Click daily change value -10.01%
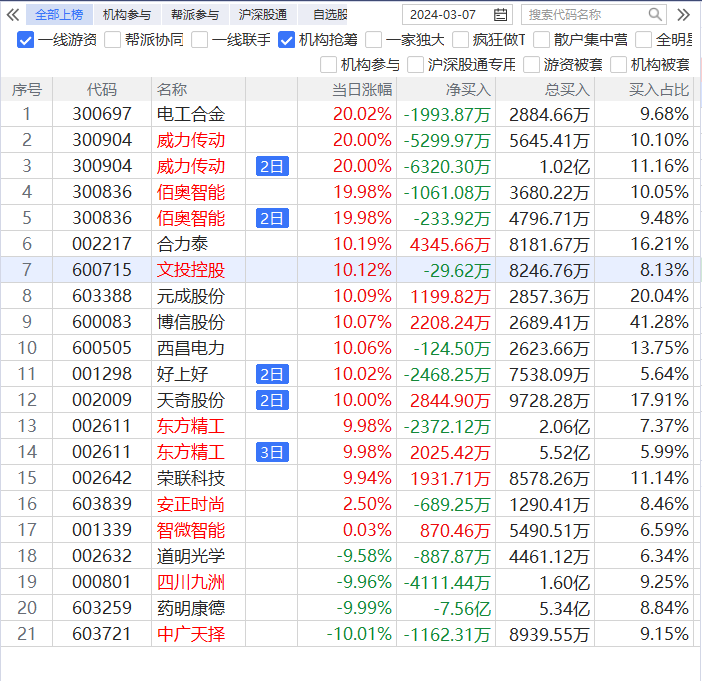This screenshot has width=702, height=681. pyautogui.click(x=359, y=634)
